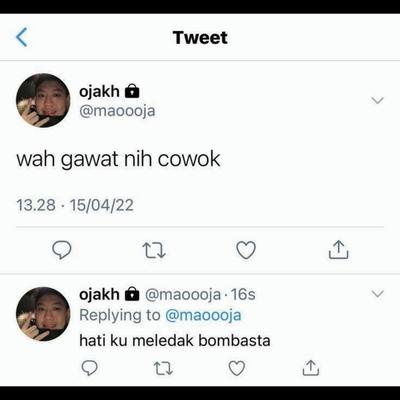Screen dimensions: 400x400
Task: Open the 16s timestamp on the reply
Action: pyautogui.click(x=243, y=295)
